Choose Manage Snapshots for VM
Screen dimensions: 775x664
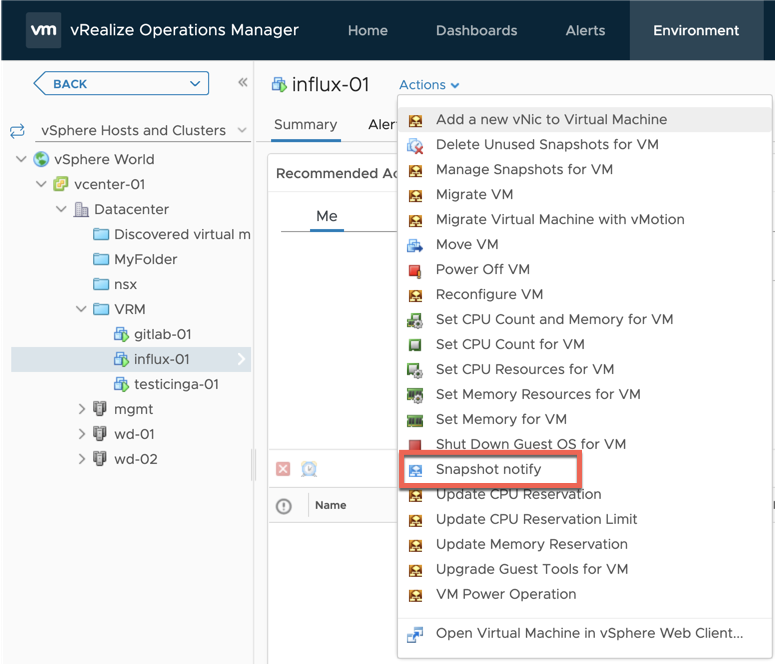pos(584,170)
